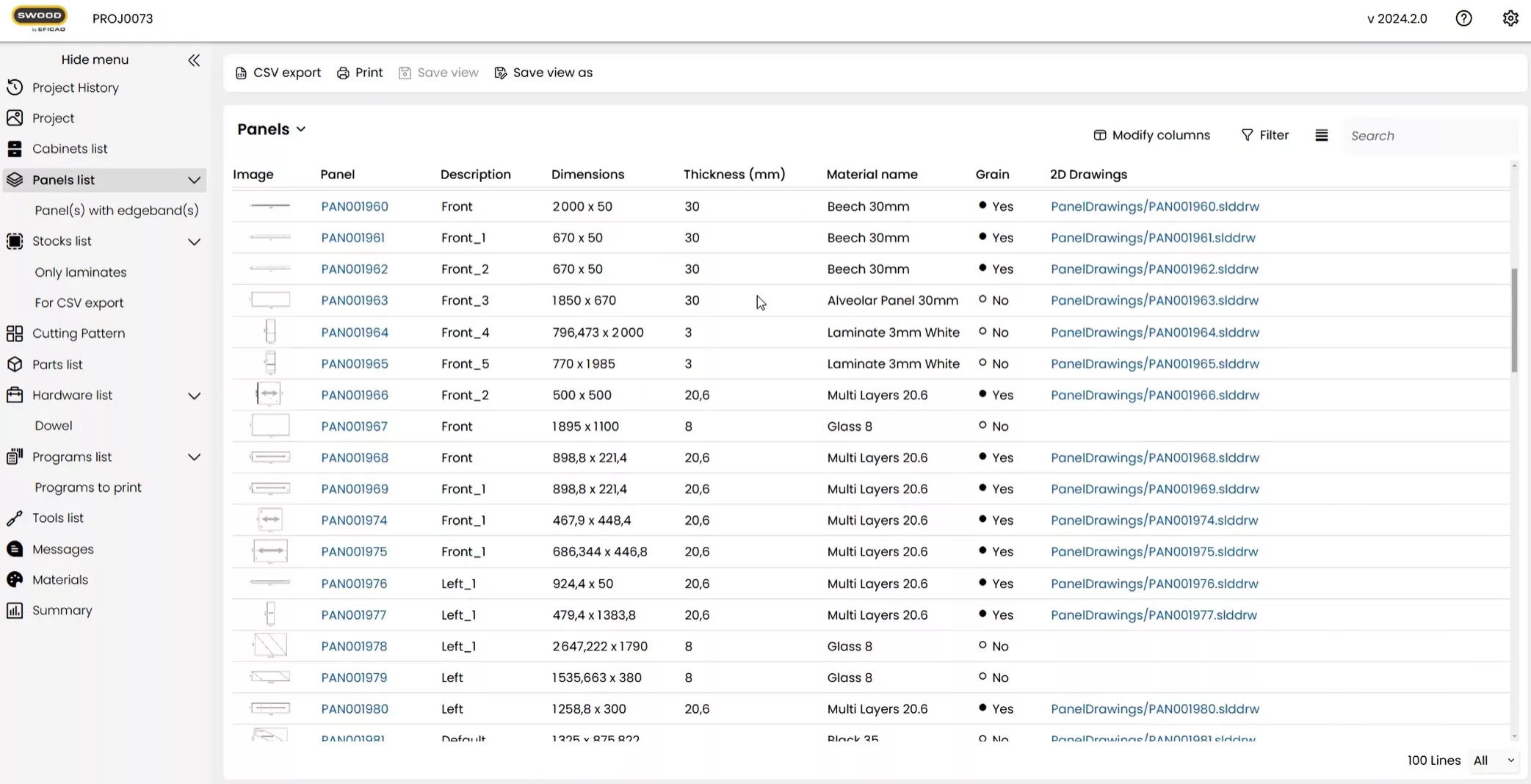Open Dowel hardware view

point(54,426)
